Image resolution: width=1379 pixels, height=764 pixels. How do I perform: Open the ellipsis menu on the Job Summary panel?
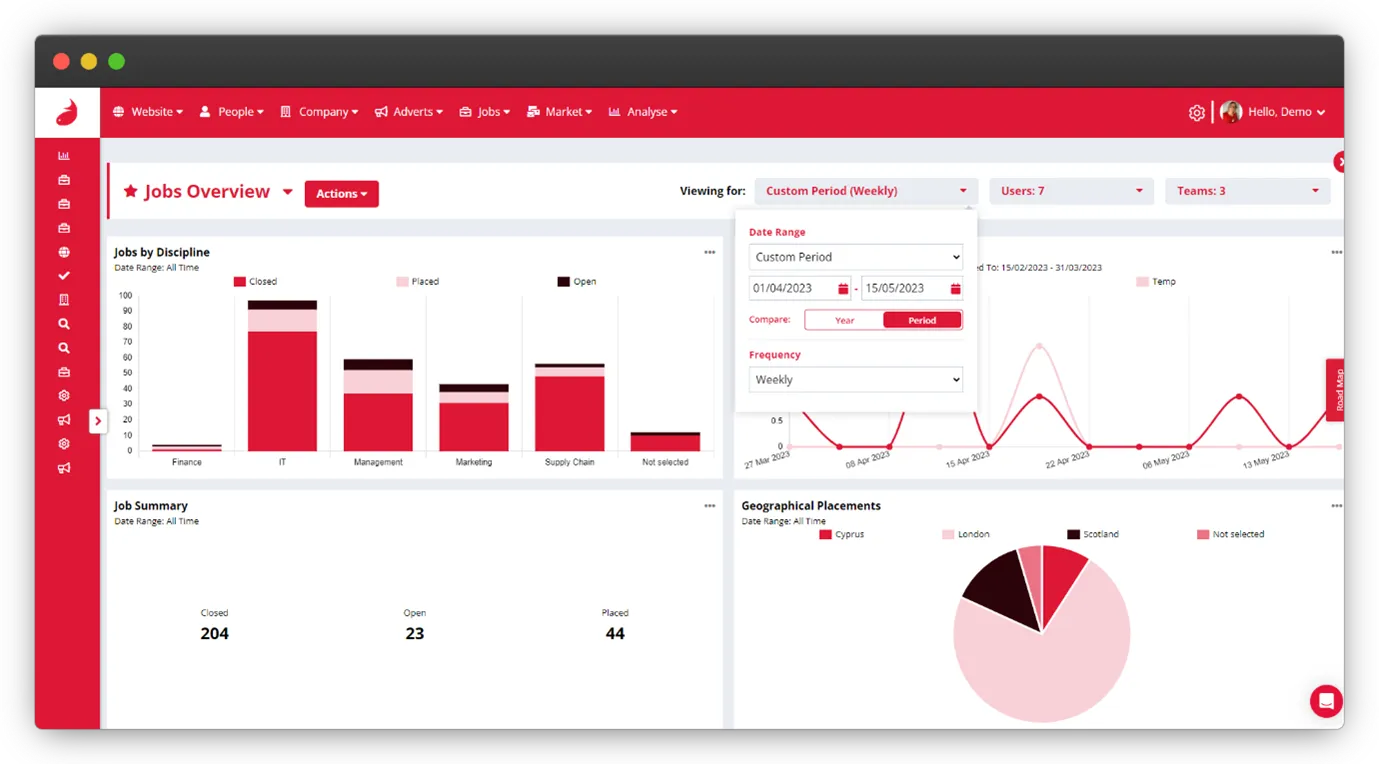(x=710, y=505)
